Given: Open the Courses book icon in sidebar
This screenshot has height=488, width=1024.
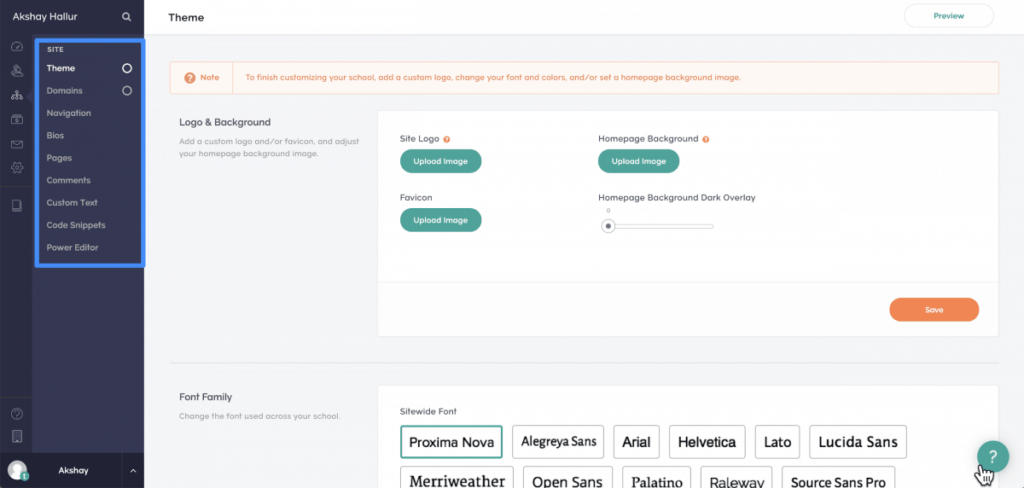Looking at the screenshot, I should pos(17,206).
